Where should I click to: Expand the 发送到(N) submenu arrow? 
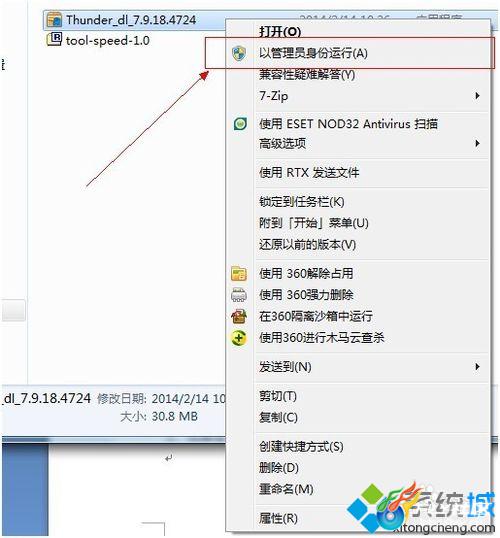pos(477,366)
